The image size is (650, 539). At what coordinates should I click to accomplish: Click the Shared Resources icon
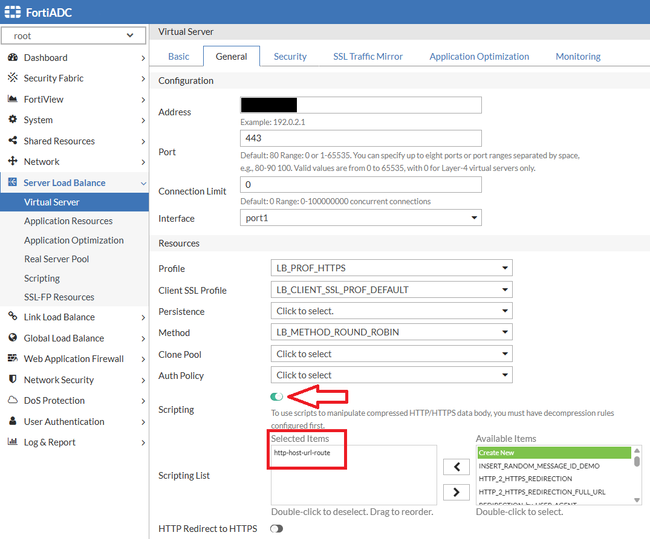tap(13, 141)
